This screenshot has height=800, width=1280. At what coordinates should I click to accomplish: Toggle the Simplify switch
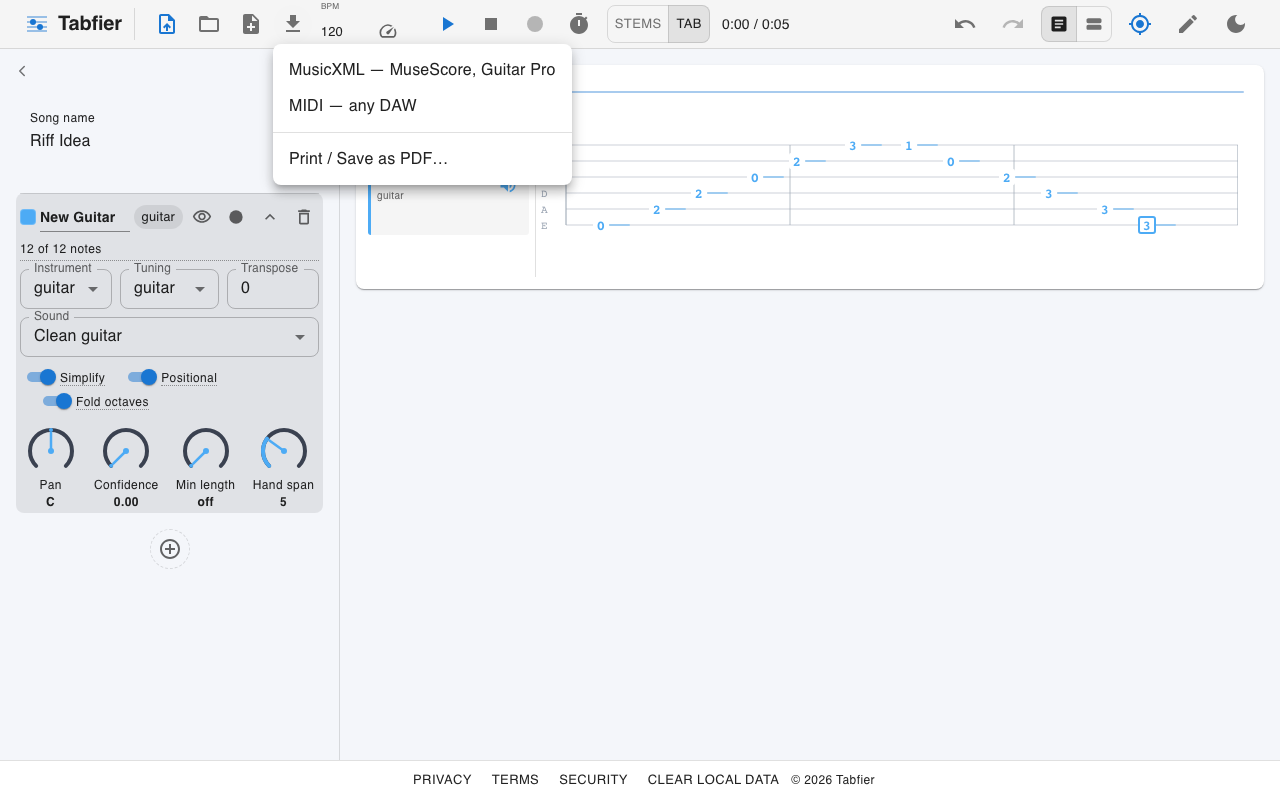[x=42, y=377]
